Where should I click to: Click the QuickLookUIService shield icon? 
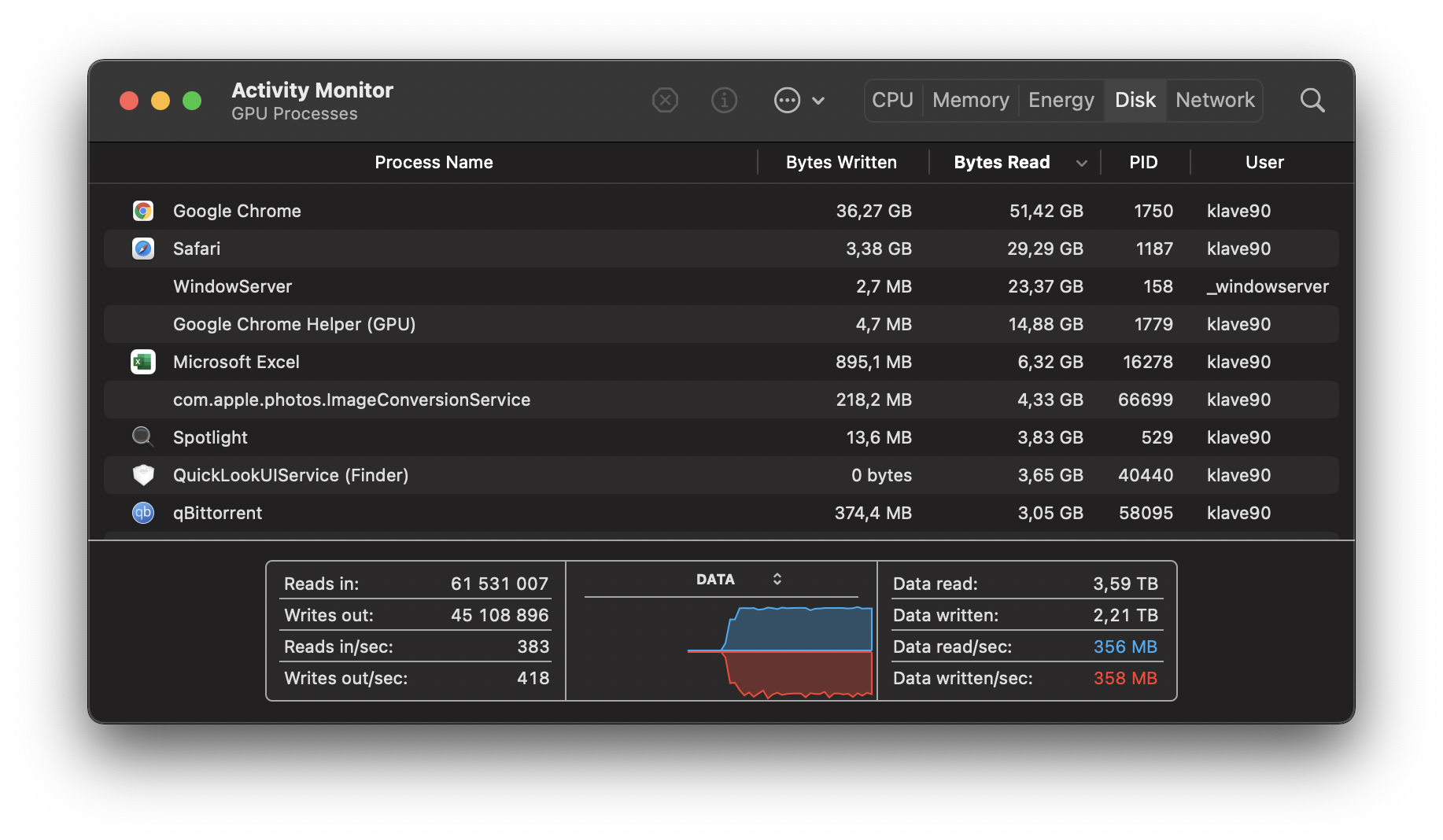[142, 475]
